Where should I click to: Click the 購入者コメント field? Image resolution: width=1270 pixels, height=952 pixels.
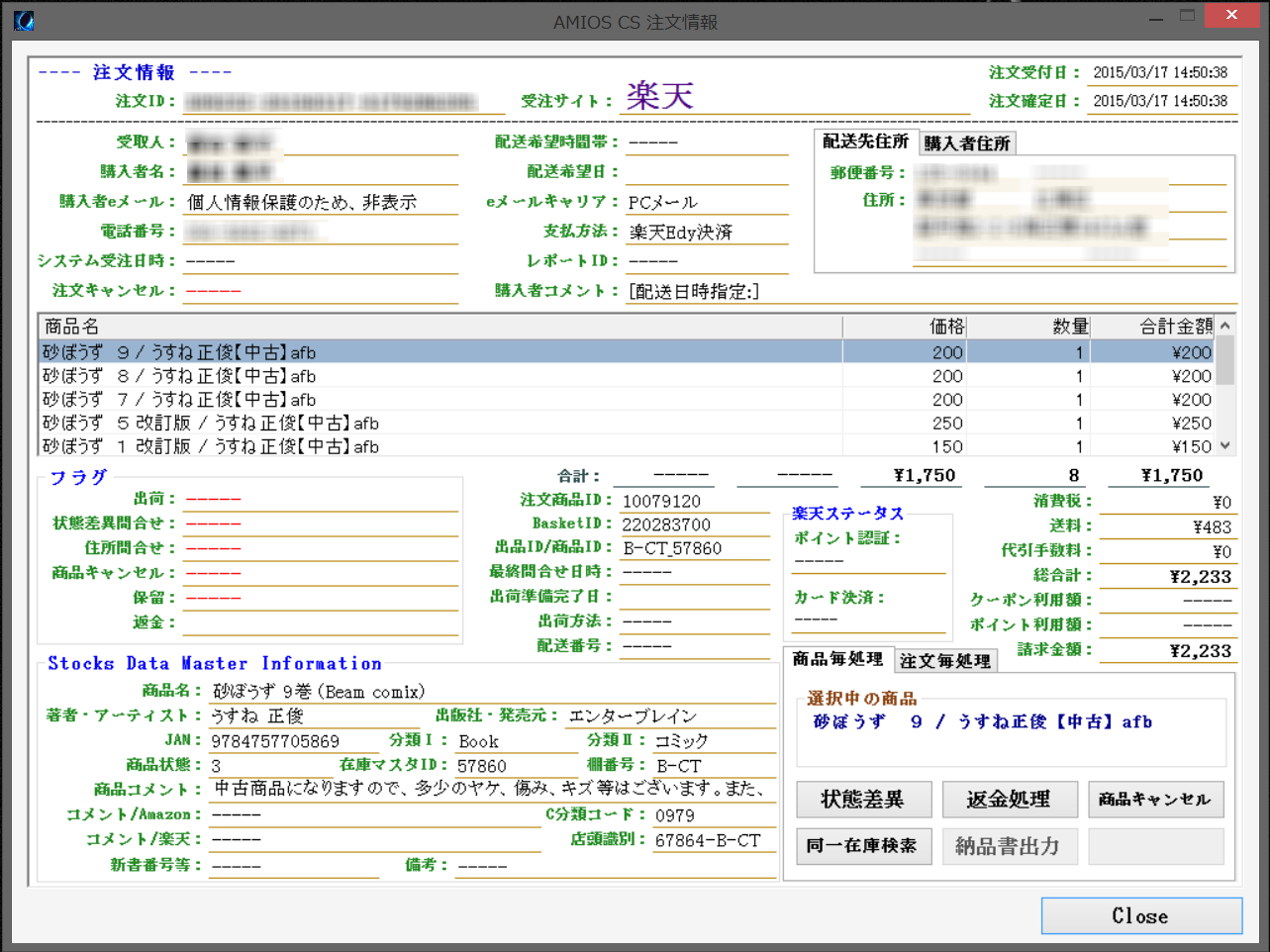click(x=930, y=292)
